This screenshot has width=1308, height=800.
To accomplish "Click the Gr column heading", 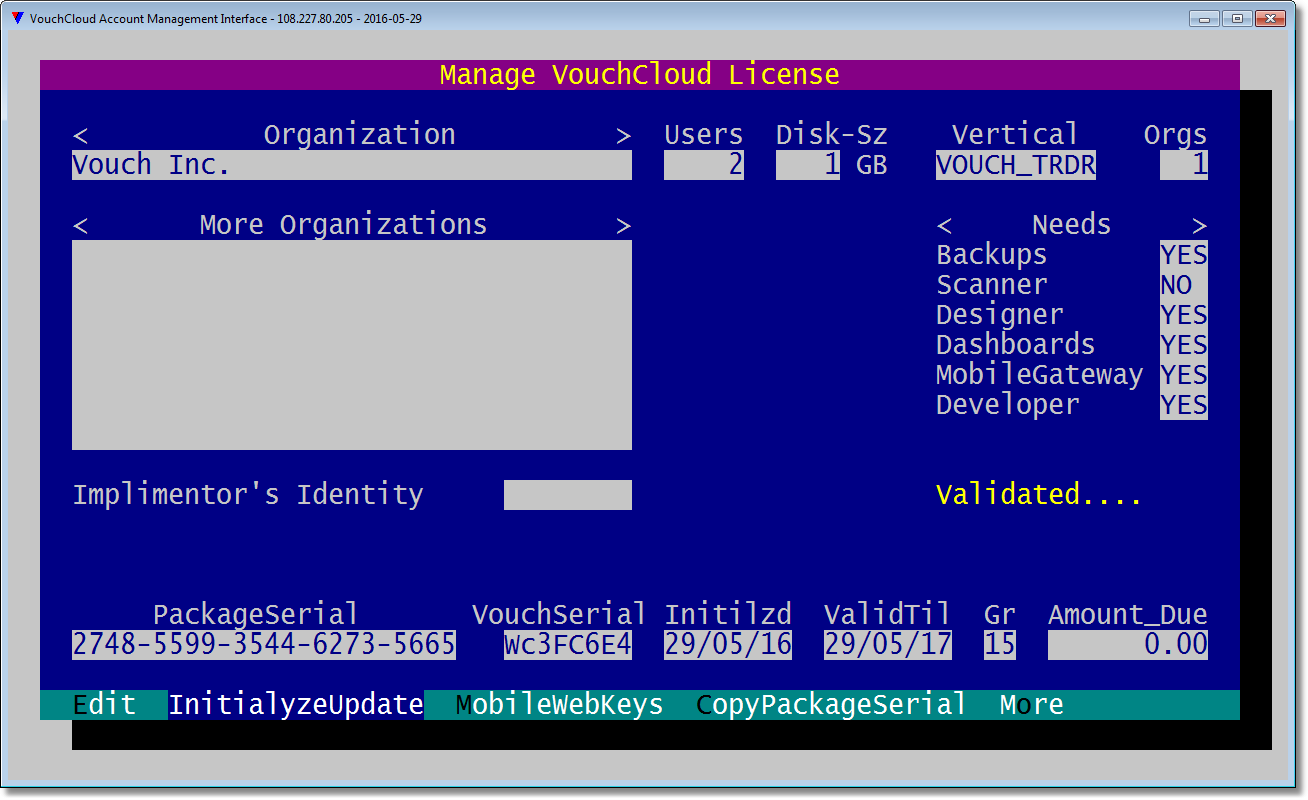I will click(1000, 615).
